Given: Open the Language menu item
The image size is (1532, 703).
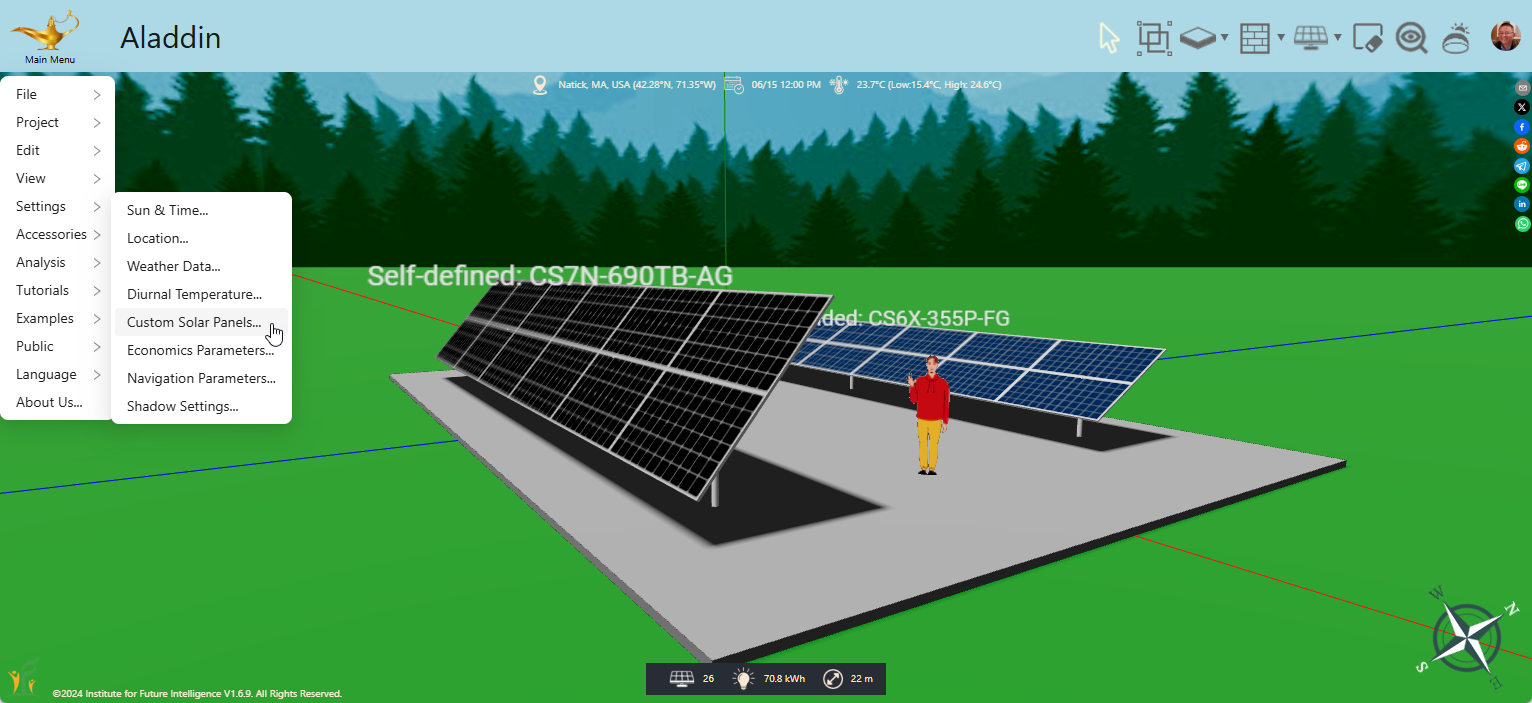Looking at the screenshot, I should coord(58,375).
